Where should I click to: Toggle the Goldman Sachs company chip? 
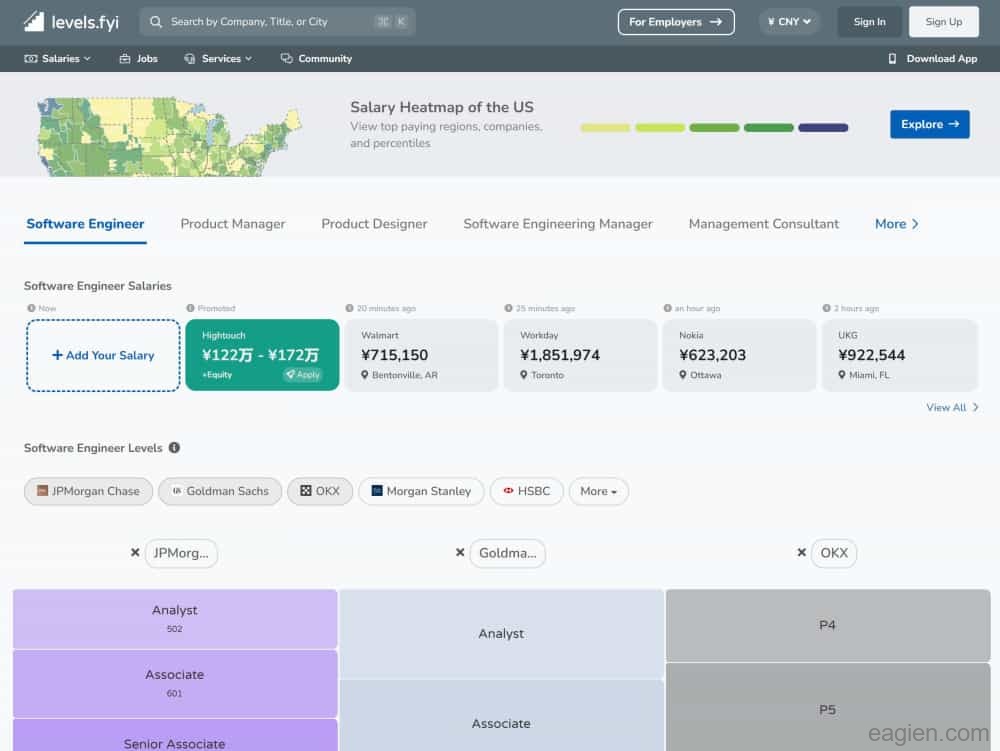[x=219, y=491]
